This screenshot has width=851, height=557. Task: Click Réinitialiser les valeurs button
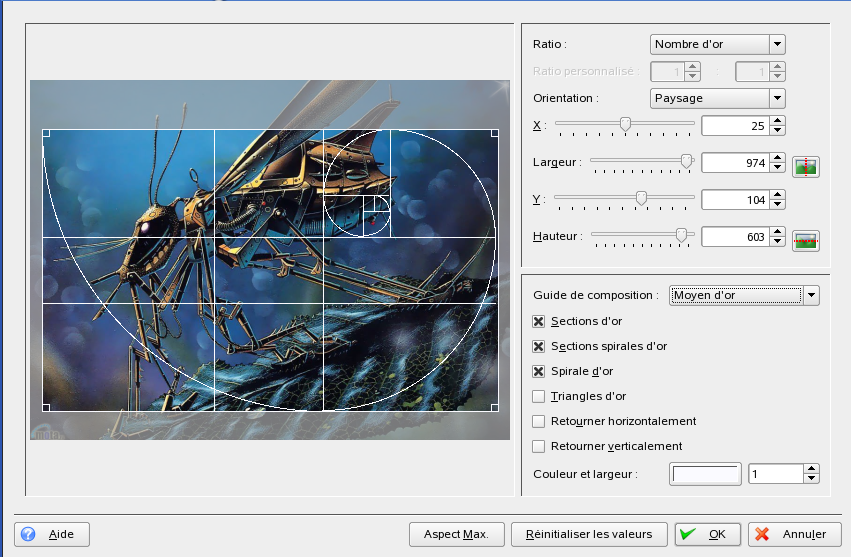[x=589, y=534]
